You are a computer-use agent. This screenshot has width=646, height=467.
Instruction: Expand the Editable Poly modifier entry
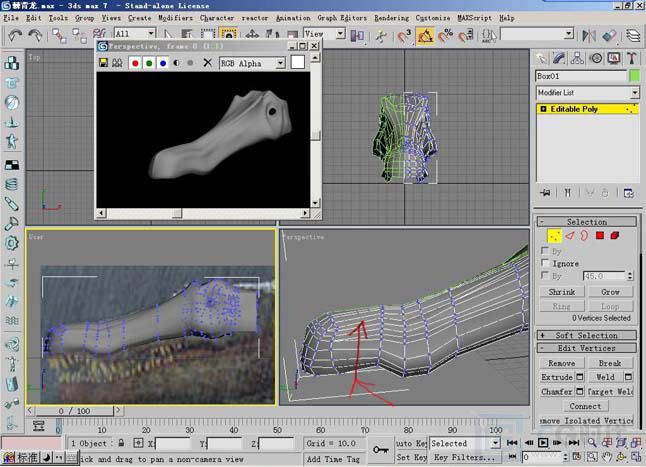[543, 109]
